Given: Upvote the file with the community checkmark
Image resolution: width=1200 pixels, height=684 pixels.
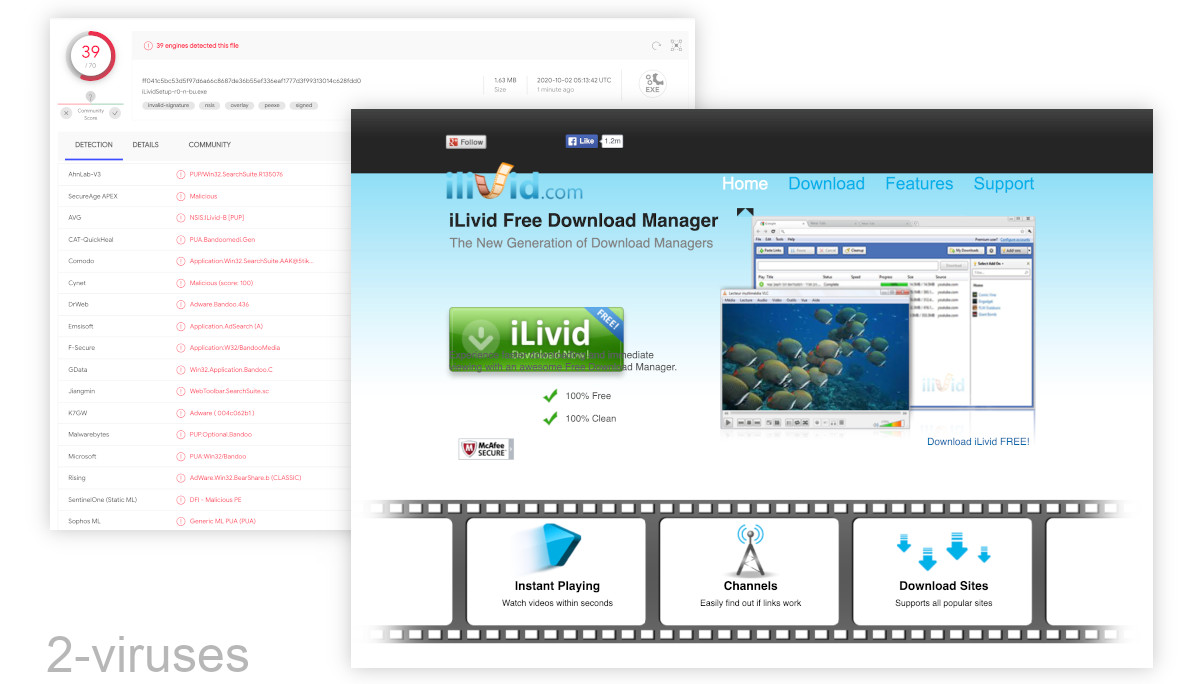Looking at the screenshot, I should click(x=115, y=113).
